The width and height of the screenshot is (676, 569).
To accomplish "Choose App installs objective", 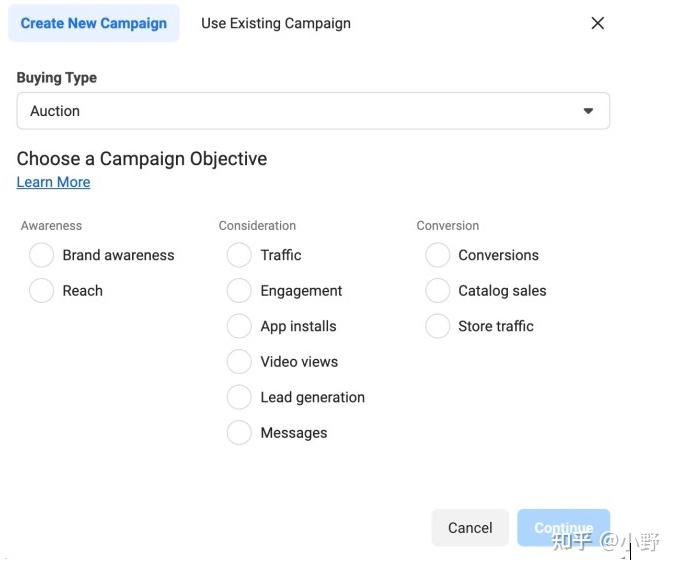I will (240, 326).
